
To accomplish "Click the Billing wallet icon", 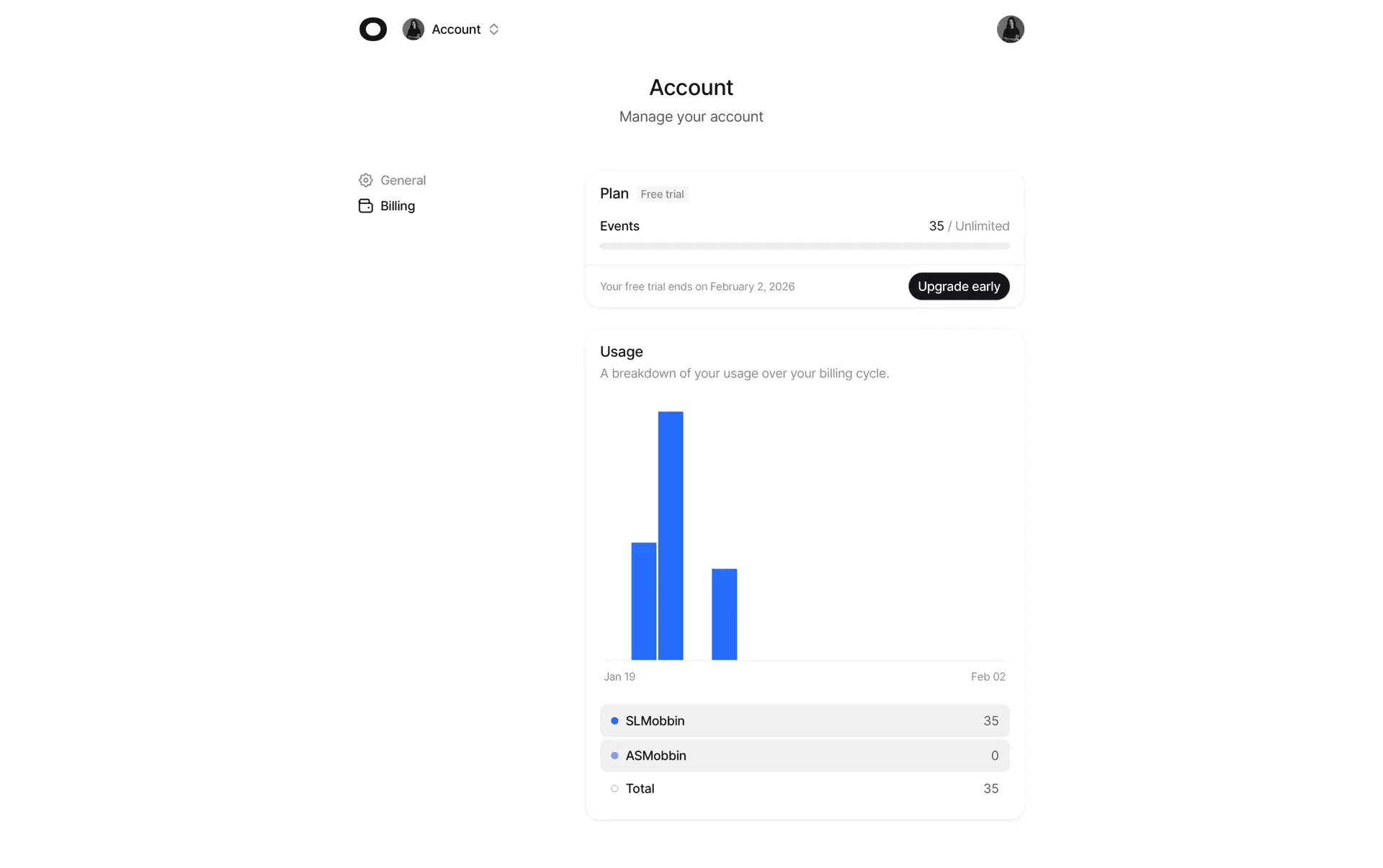I will [366, 206].
